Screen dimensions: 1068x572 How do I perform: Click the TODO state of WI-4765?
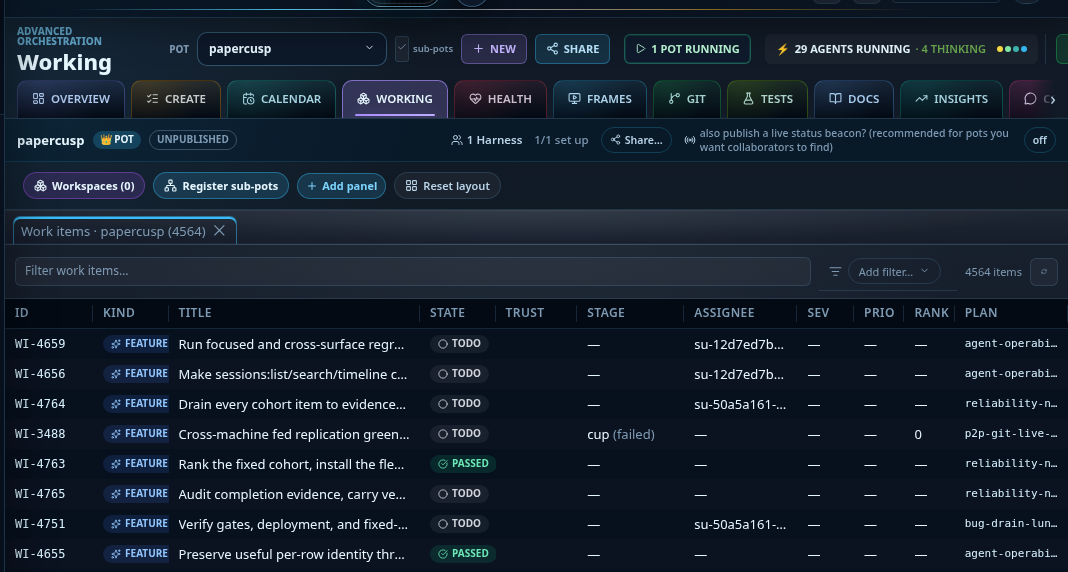(x=459, y=494)
